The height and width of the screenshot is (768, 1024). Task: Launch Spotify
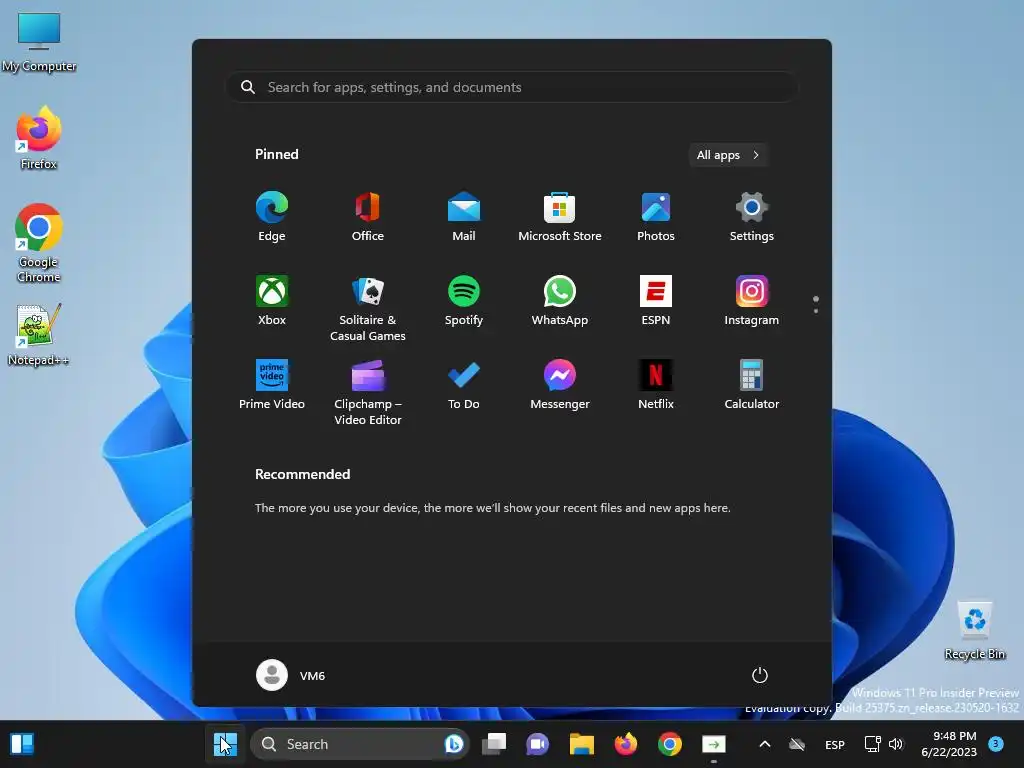[x=464, y=300]
